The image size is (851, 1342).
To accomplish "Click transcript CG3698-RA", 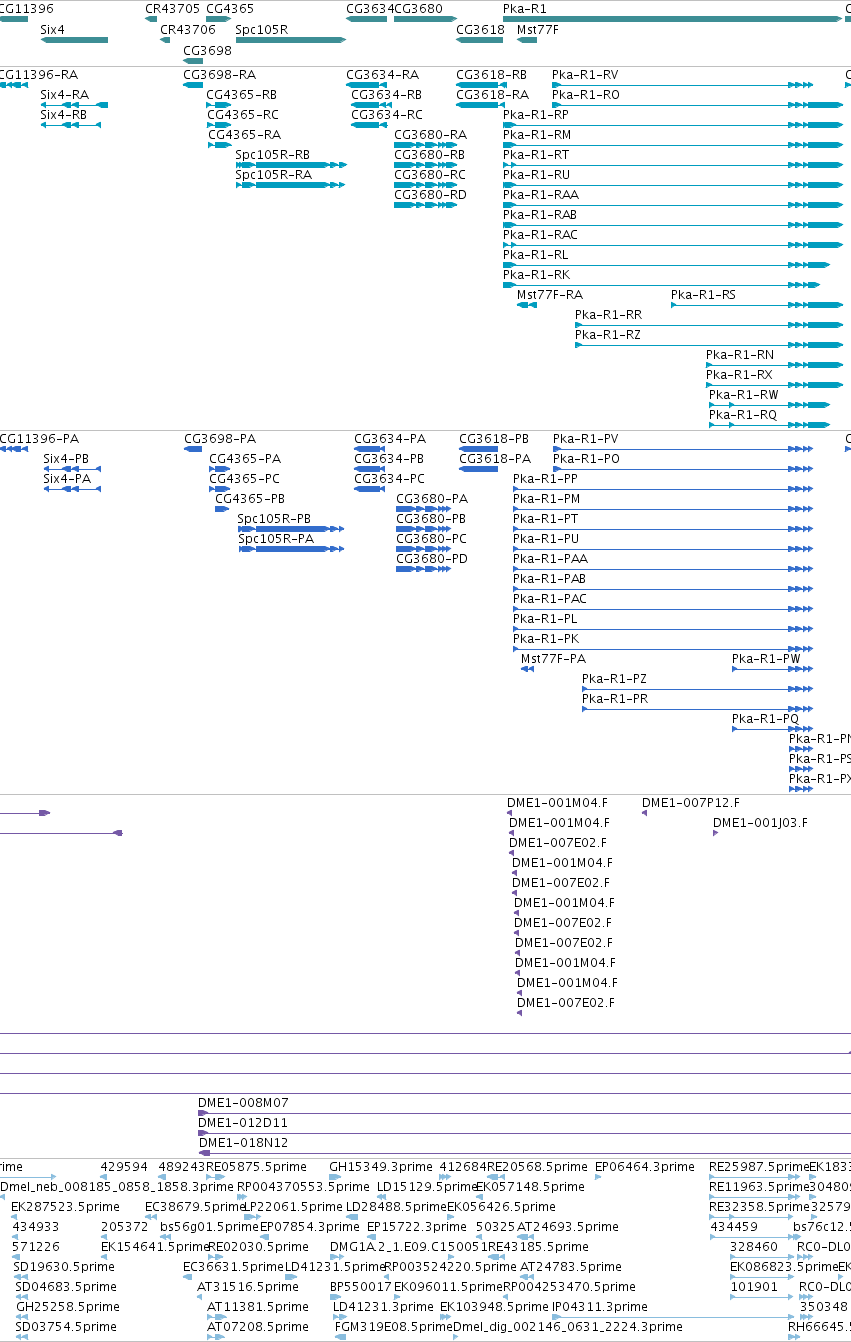I will click(219, 75).
